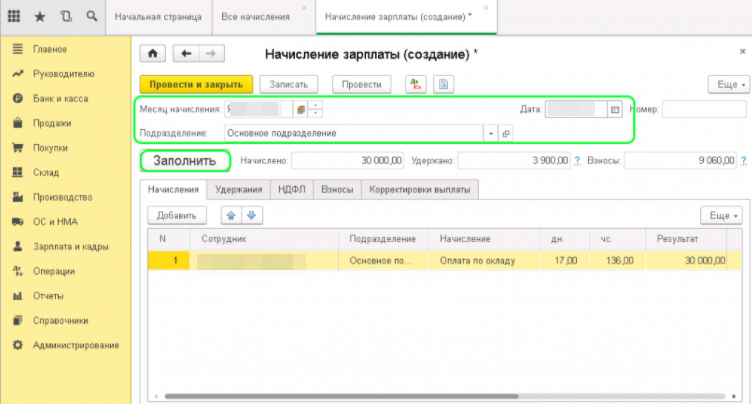Select the Удержания tab
This screenshot has width=752, height=404.
pos(238,190)
